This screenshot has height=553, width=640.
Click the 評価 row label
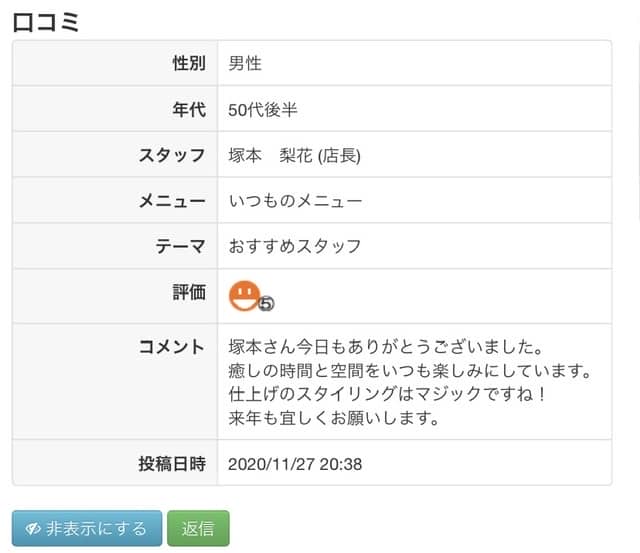189,292
